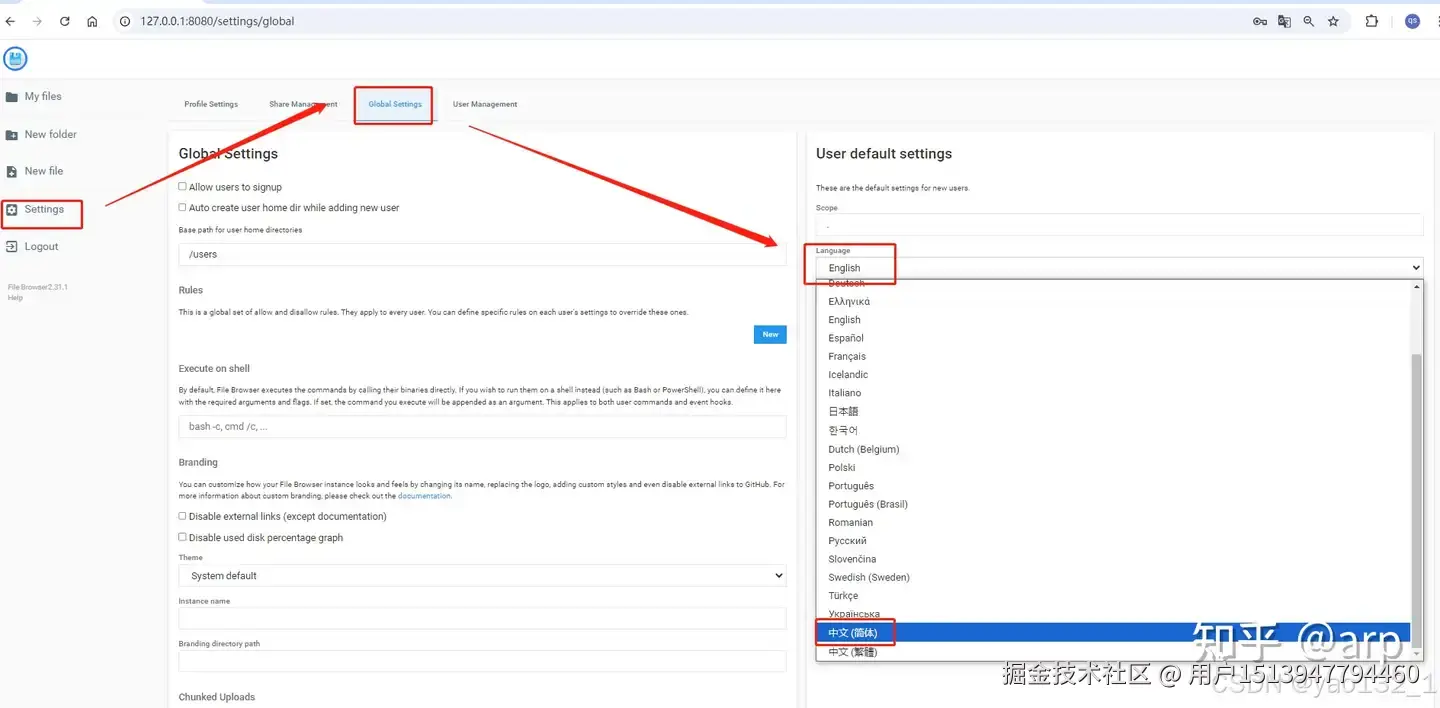1440x708 pixels.
Task: Select 中文 (繁體) language option
Action: [1113, 652]
